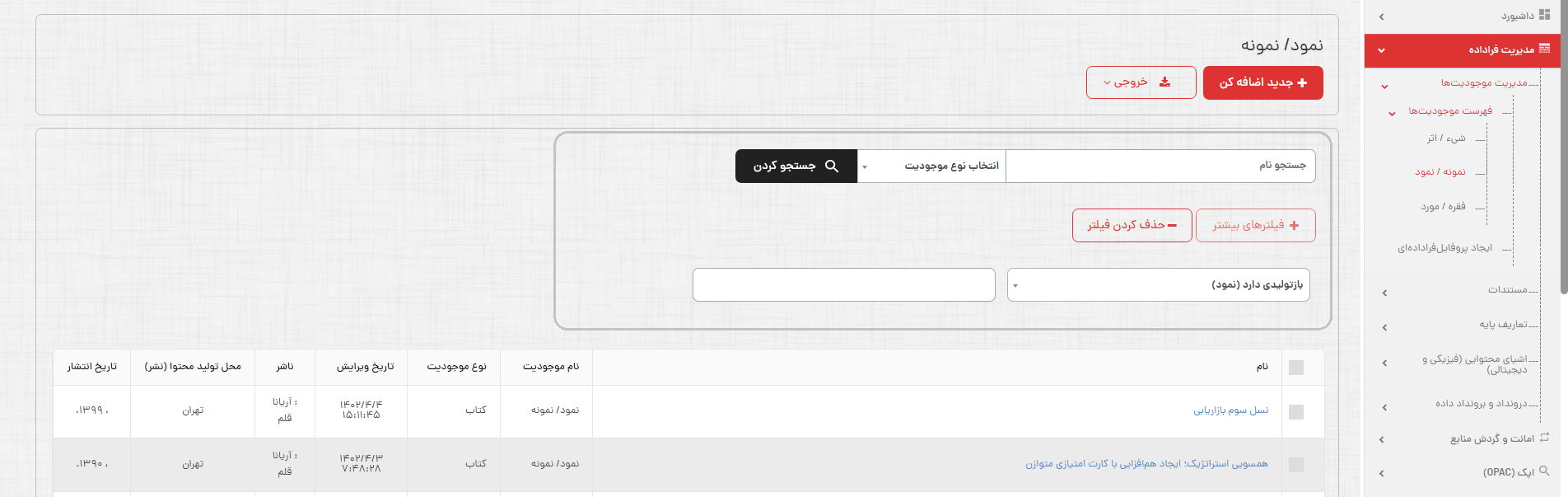
Task: Open the بازتولیدی دارد (نمود) filter dropdown
Action: [x=1158, y=285]
